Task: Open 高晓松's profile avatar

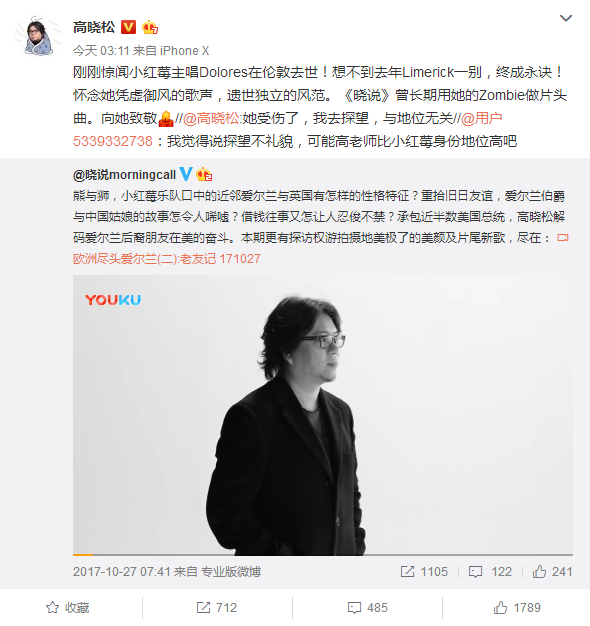Action: point(39,36)
